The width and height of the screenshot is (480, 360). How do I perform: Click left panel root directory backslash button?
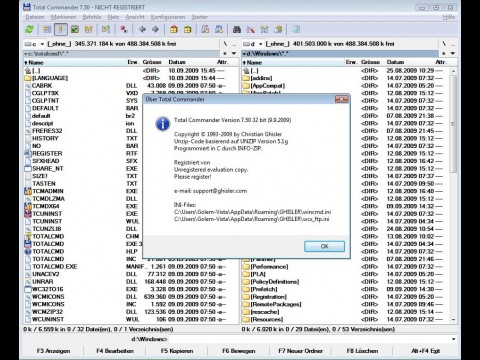click(x=225, y=44)
